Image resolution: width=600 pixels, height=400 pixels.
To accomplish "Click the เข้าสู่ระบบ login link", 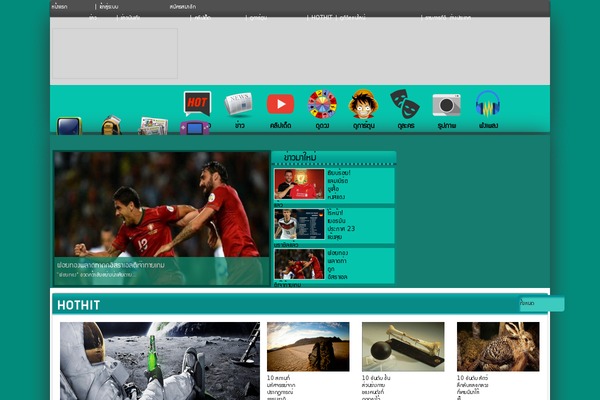I will point(109,7).
